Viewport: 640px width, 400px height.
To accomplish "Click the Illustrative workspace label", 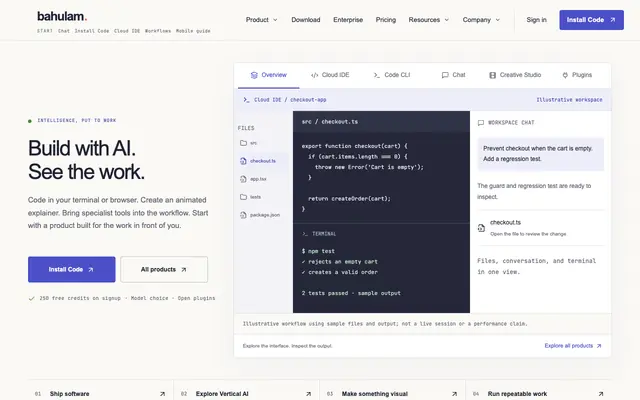I will coord(569,100).
